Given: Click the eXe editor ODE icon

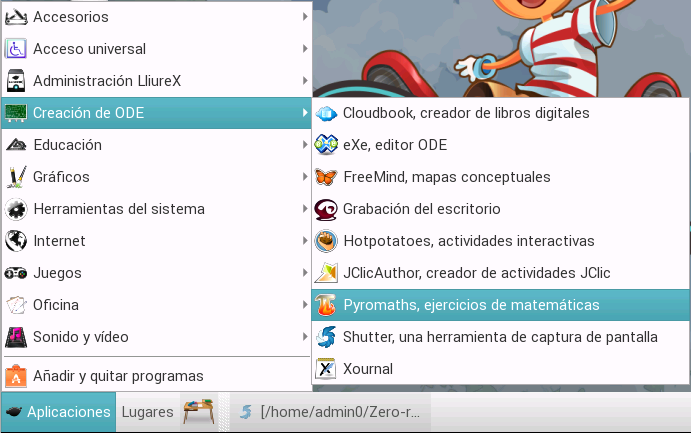Looking at the screenshot, I should pos(326,145).
